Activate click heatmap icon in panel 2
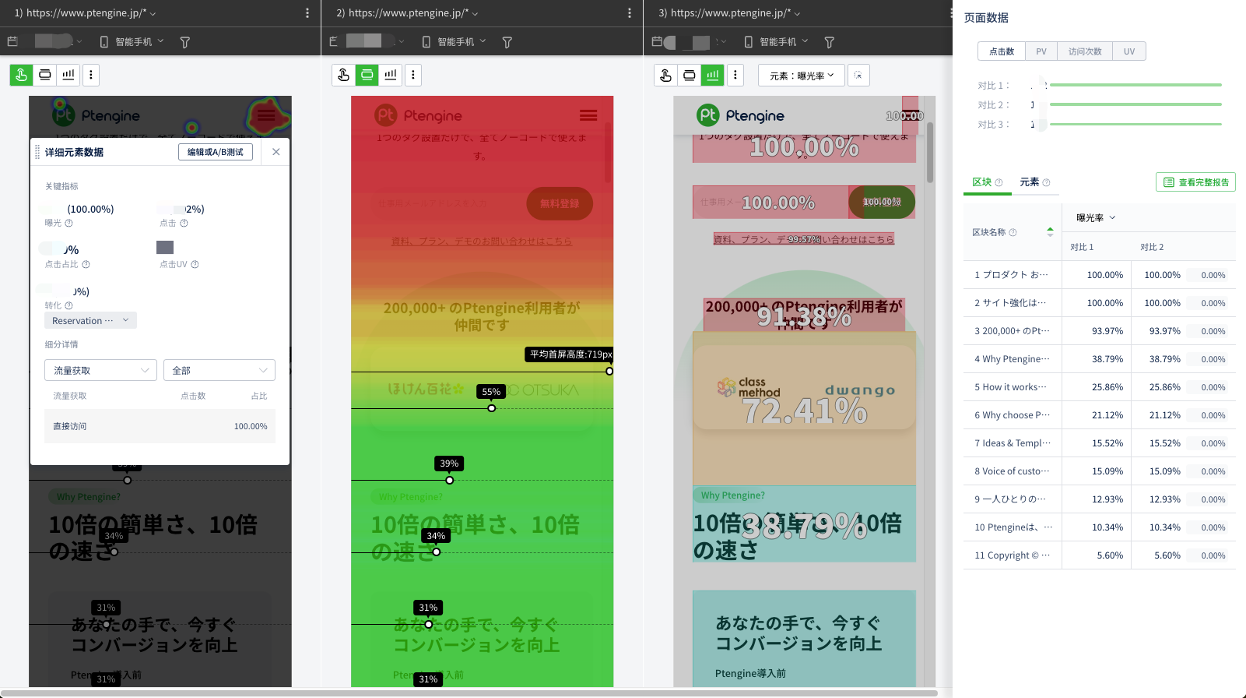Viewport: 1246px width, 698px height. click(343, 75)
